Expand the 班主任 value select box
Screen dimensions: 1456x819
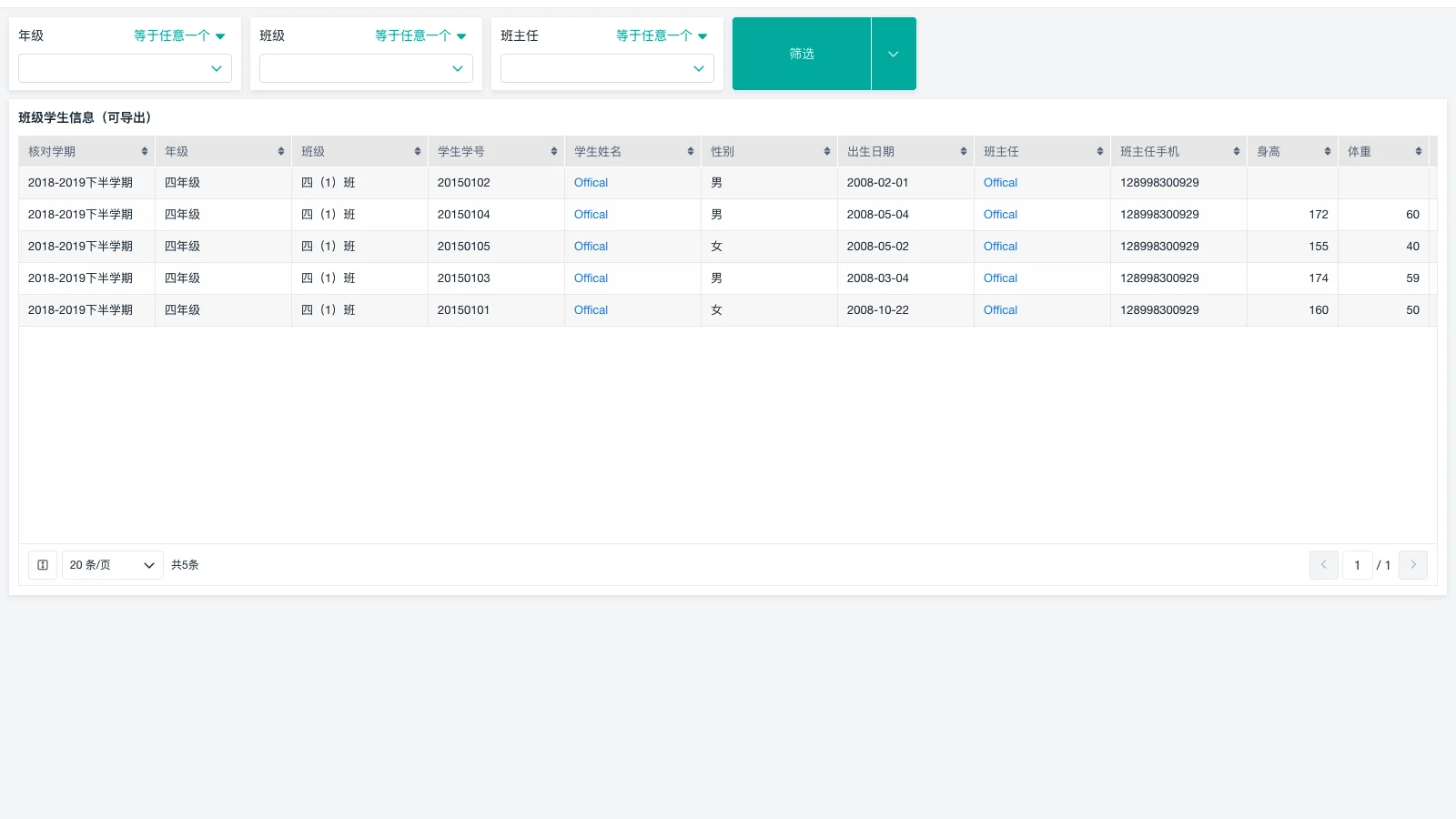pos(607,68)
